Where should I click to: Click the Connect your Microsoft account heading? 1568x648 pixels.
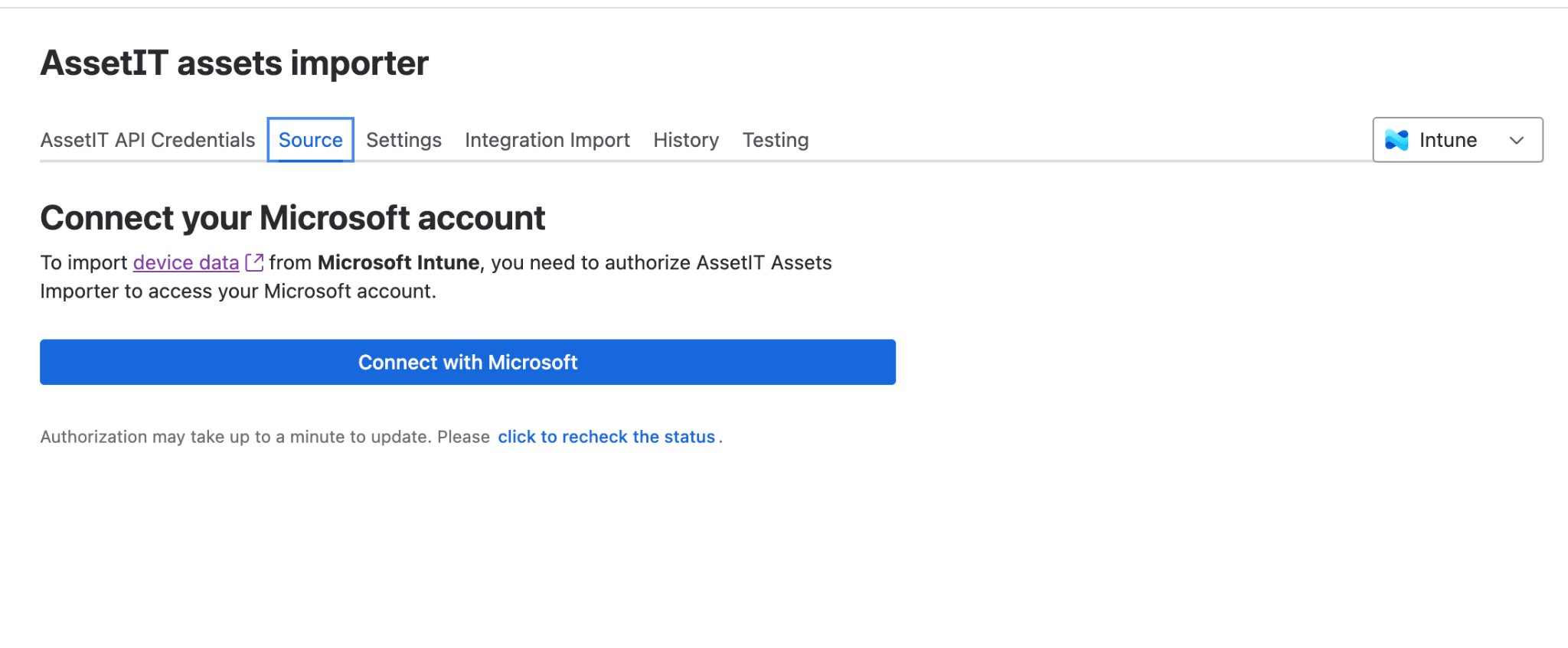[292, 218]
